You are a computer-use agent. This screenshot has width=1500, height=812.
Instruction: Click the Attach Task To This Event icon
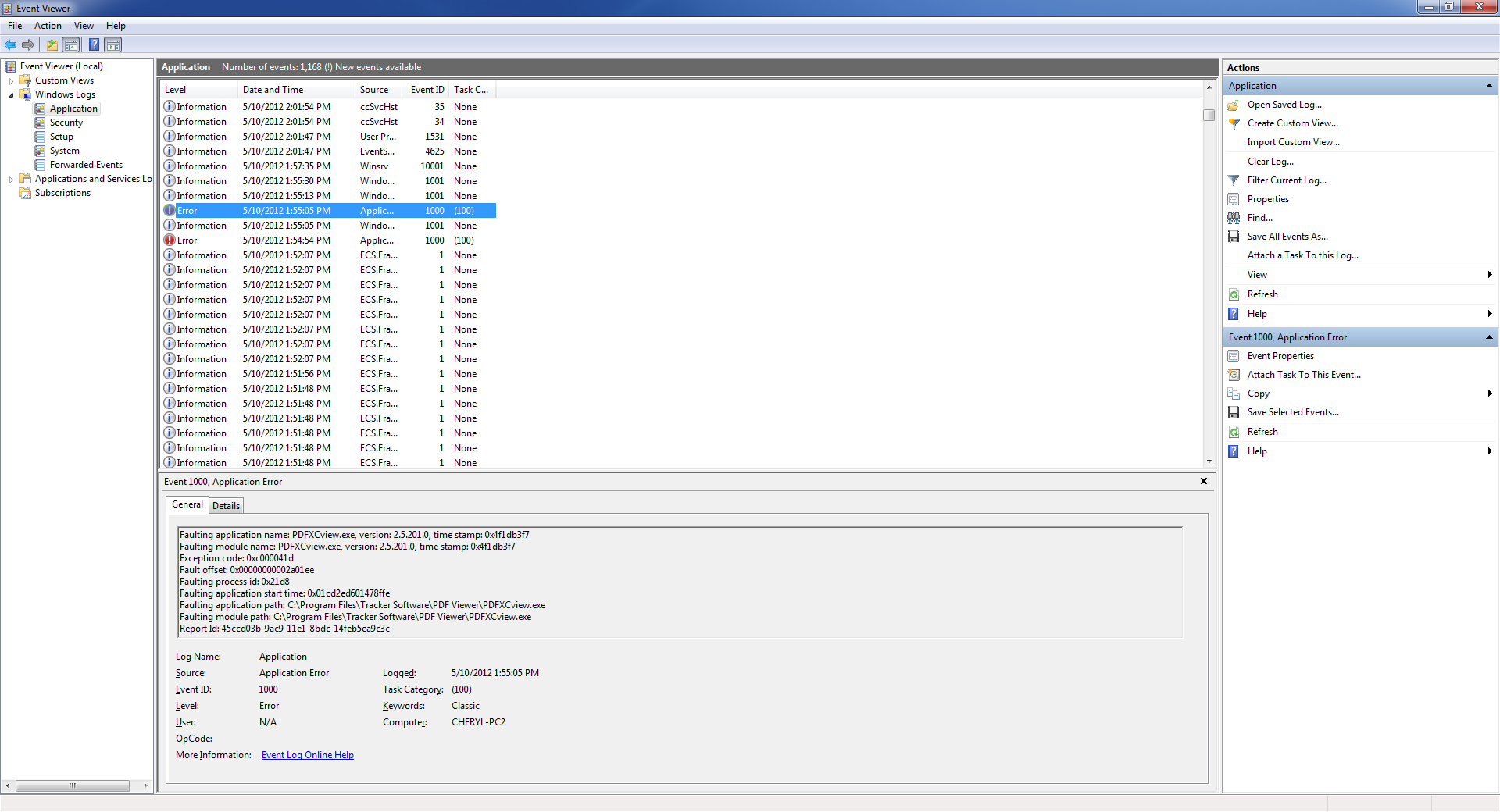[1234, 375]
